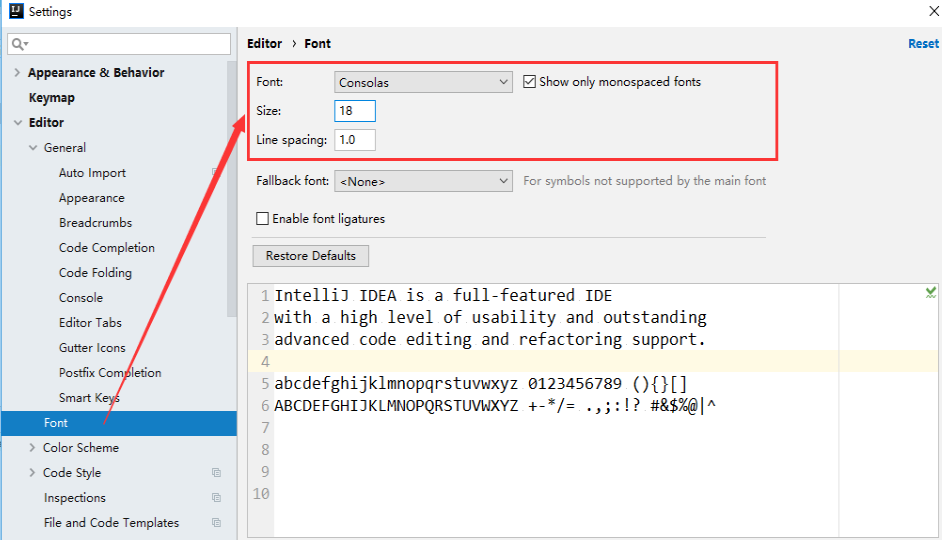Image resolution: width=942 pixels, height=540 pixels.
Task: Focus the Line spacing input field
Action: click(355, 140)
